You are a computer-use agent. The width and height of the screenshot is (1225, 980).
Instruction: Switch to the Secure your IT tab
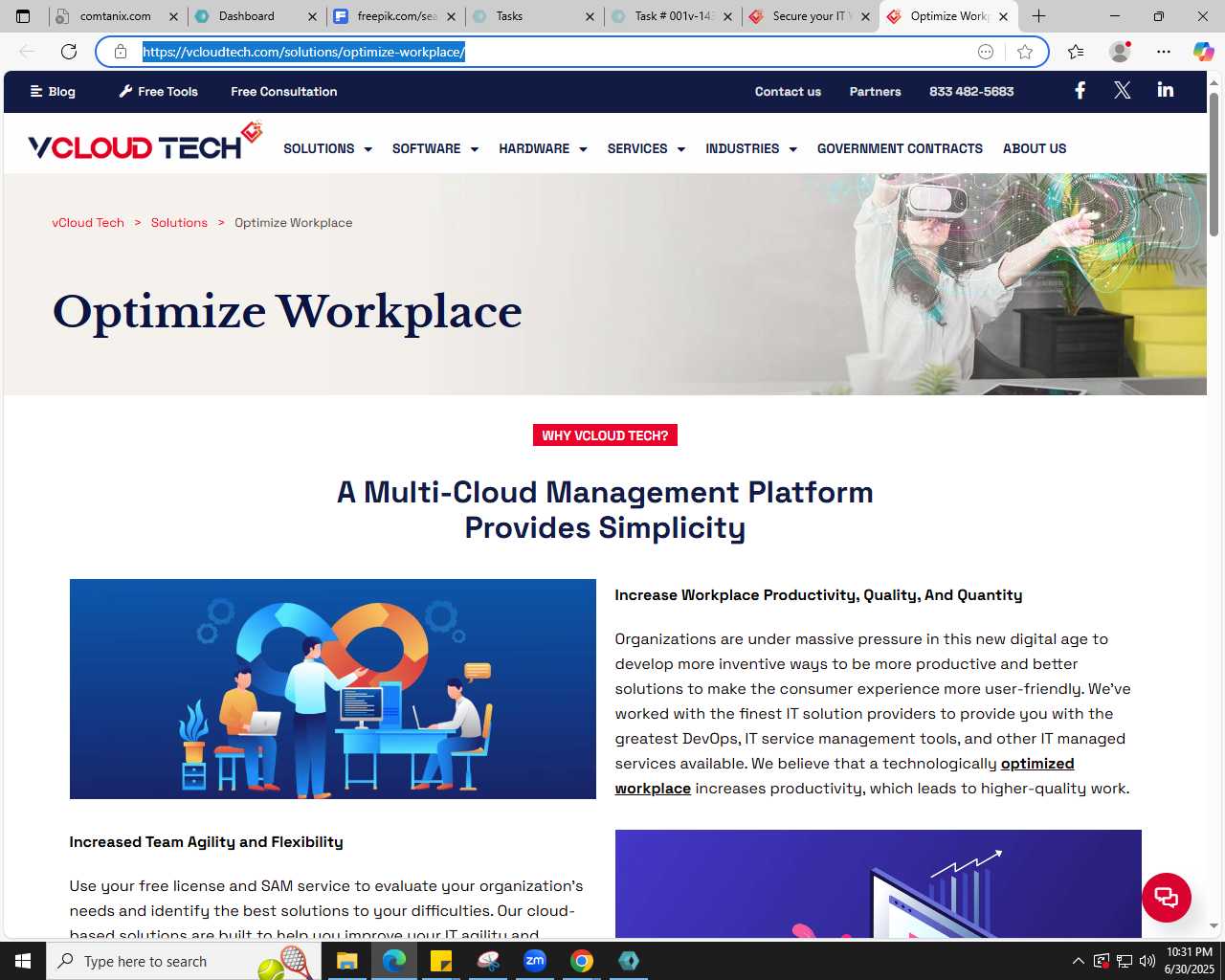811,16
